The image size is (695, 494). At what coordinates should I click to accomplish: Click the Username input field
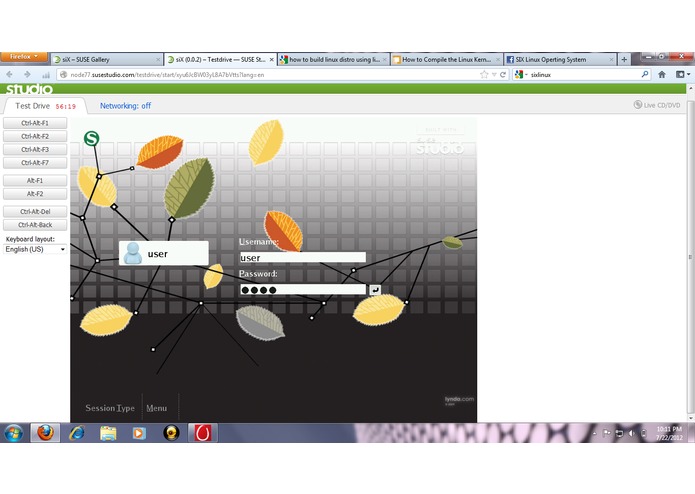[x=303, y=257]
